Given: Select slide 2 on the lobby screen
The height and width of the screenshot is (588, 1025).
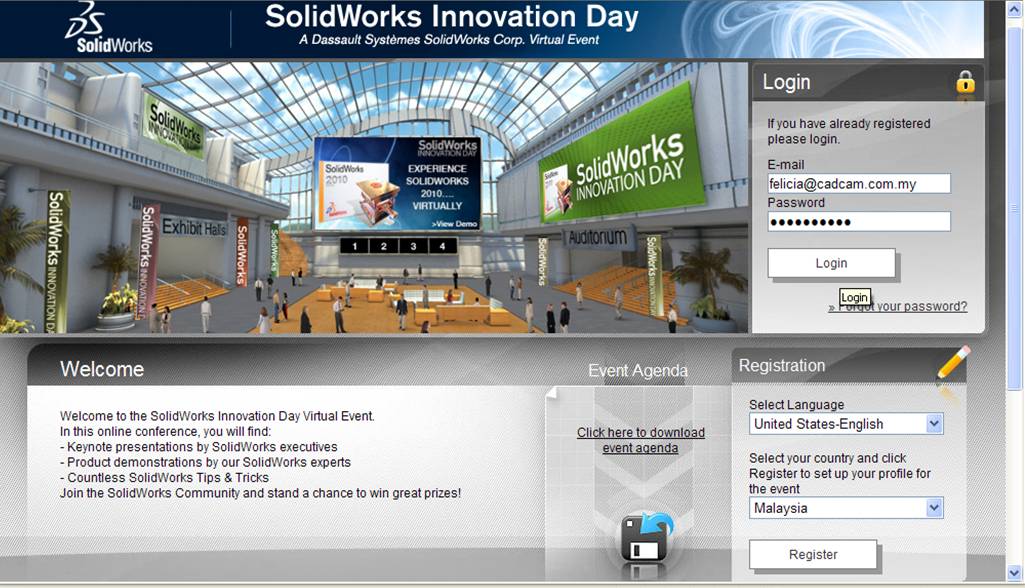Looking at the screenshot, I should coord(384,246).
